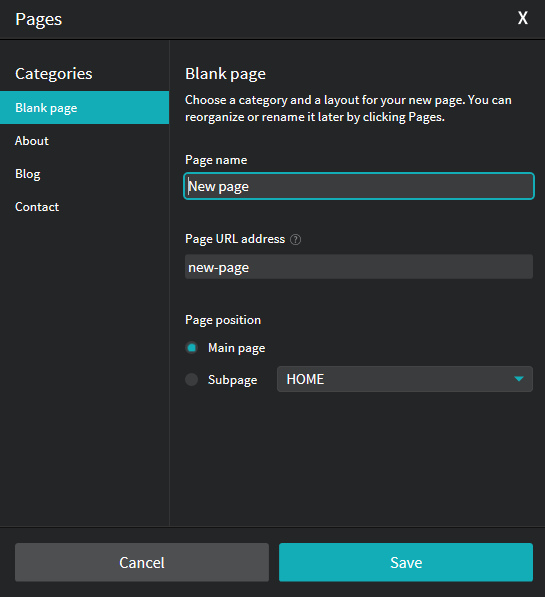Focus the Page URL address field
Image resolution: width=545 pixels, height=597 pixels.
click(359, 267)
